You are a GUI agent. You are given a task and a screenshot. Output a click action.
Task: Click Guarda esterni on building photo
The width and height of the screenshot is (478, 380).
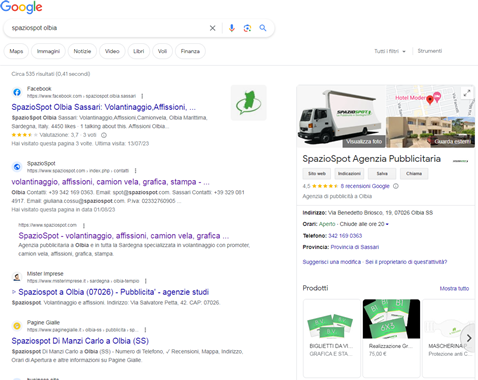(x=452, y=141)
